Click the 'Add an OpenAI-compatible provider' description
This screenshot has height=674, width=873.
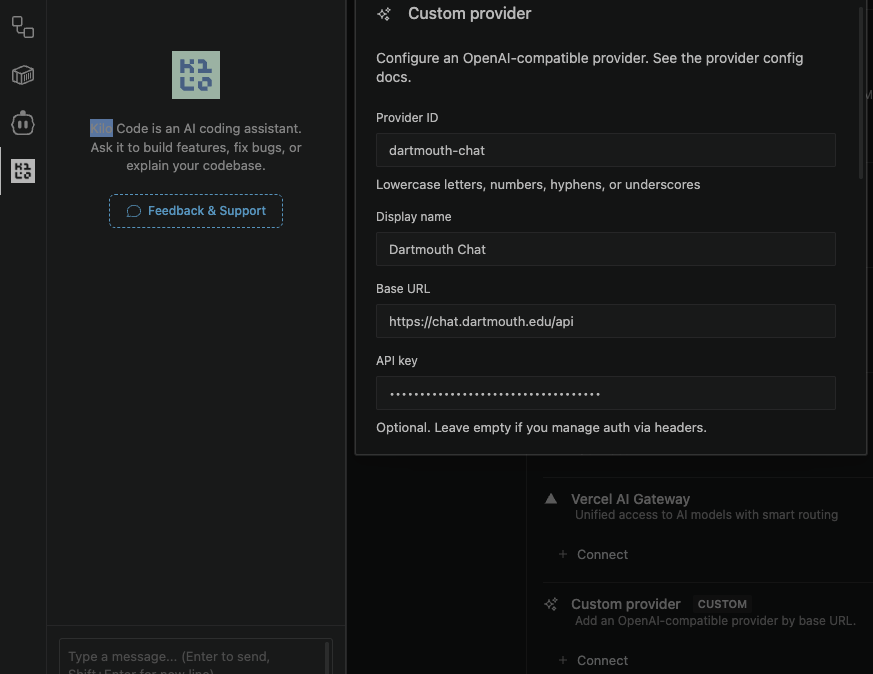pos(715,621)
